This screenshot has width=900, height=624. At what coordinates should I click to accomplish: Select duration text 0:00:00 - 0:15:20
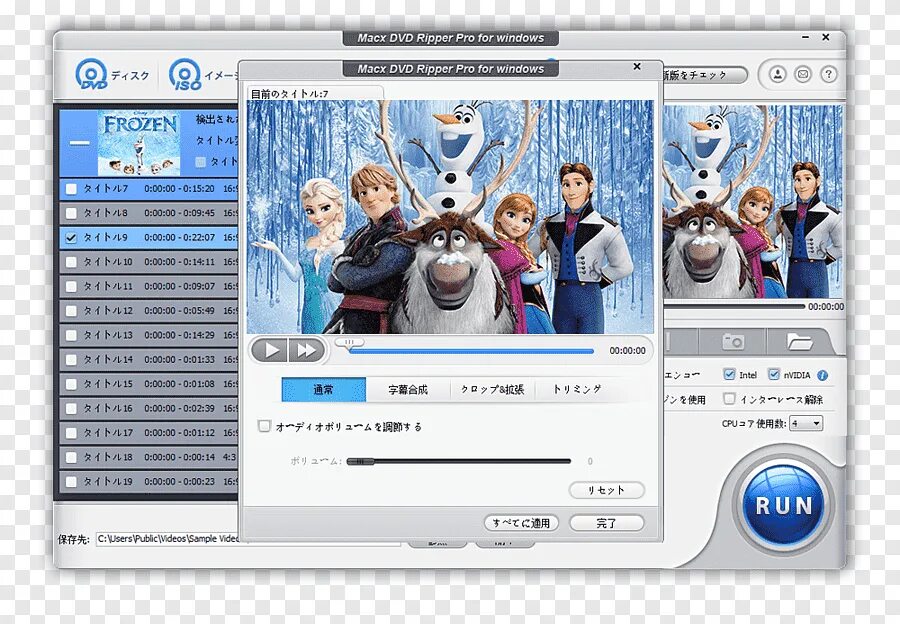(180, 188)
